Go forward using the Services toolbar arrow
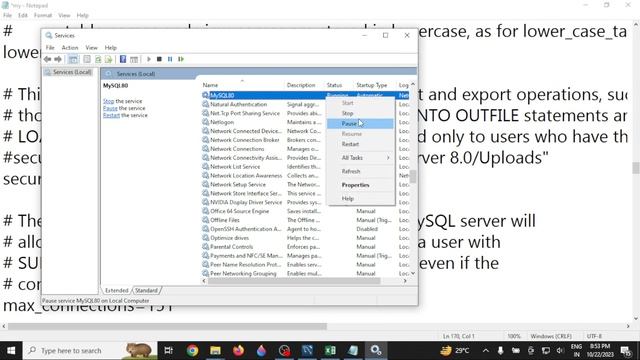Image resolution: width=640 pixels, height=360 pixels. tap(58, 59)
